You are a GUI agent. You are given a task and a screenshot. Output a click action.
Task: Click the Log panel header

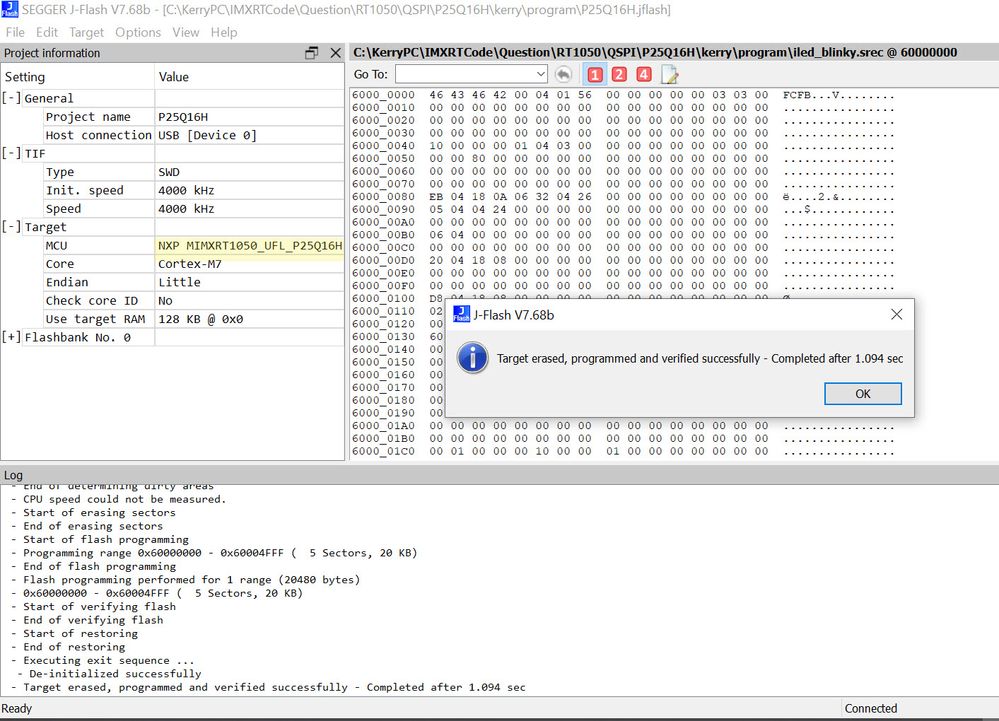(500, 475)
